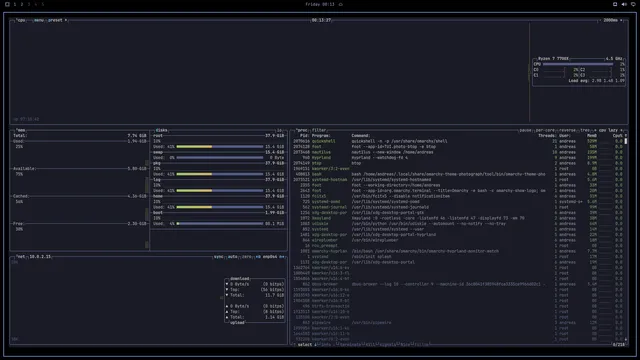Click the kill option at proc bottom
Image resolution: width=640 pixels, height=360 pixels.
pos(370,345)
